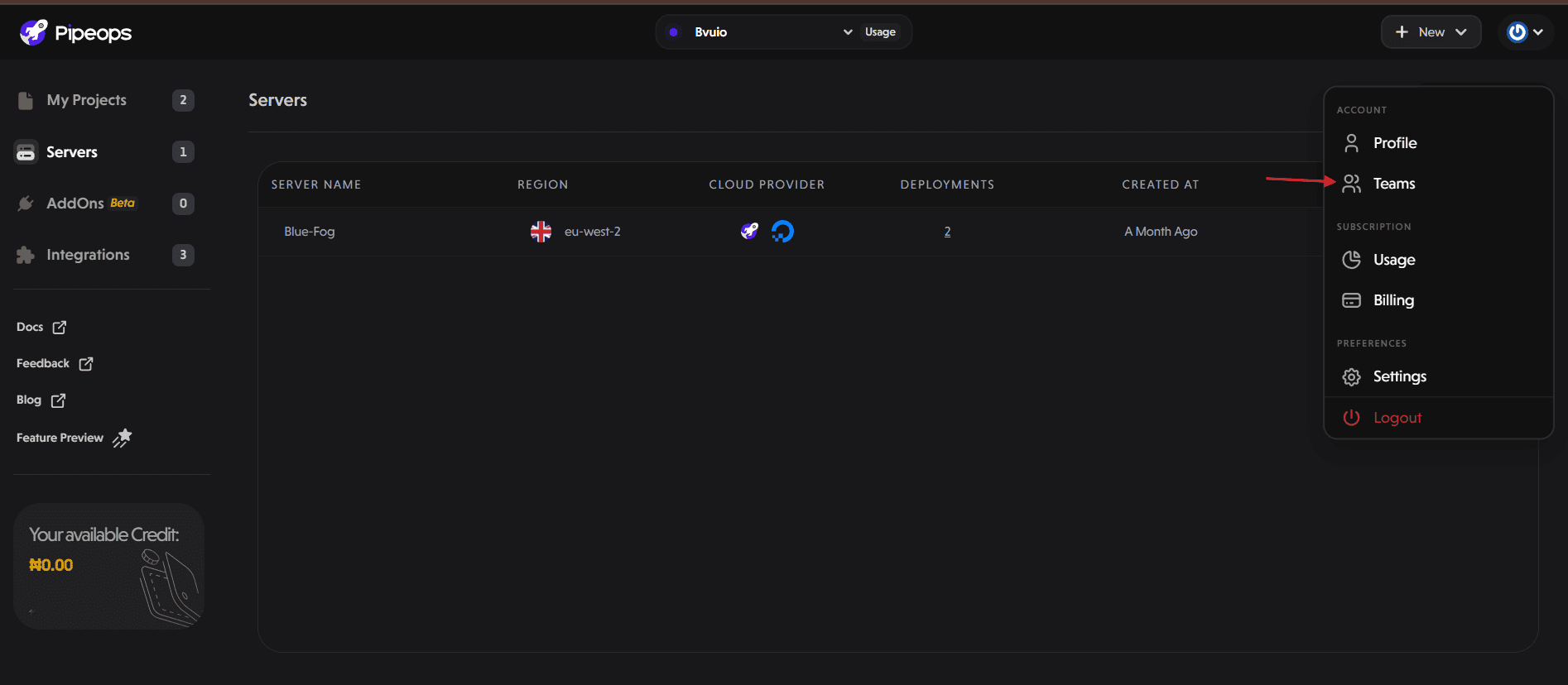This screenshot has height=685, width=1568.
Task: Click the Teams people icon
Action: click(x=1351, y=184)
